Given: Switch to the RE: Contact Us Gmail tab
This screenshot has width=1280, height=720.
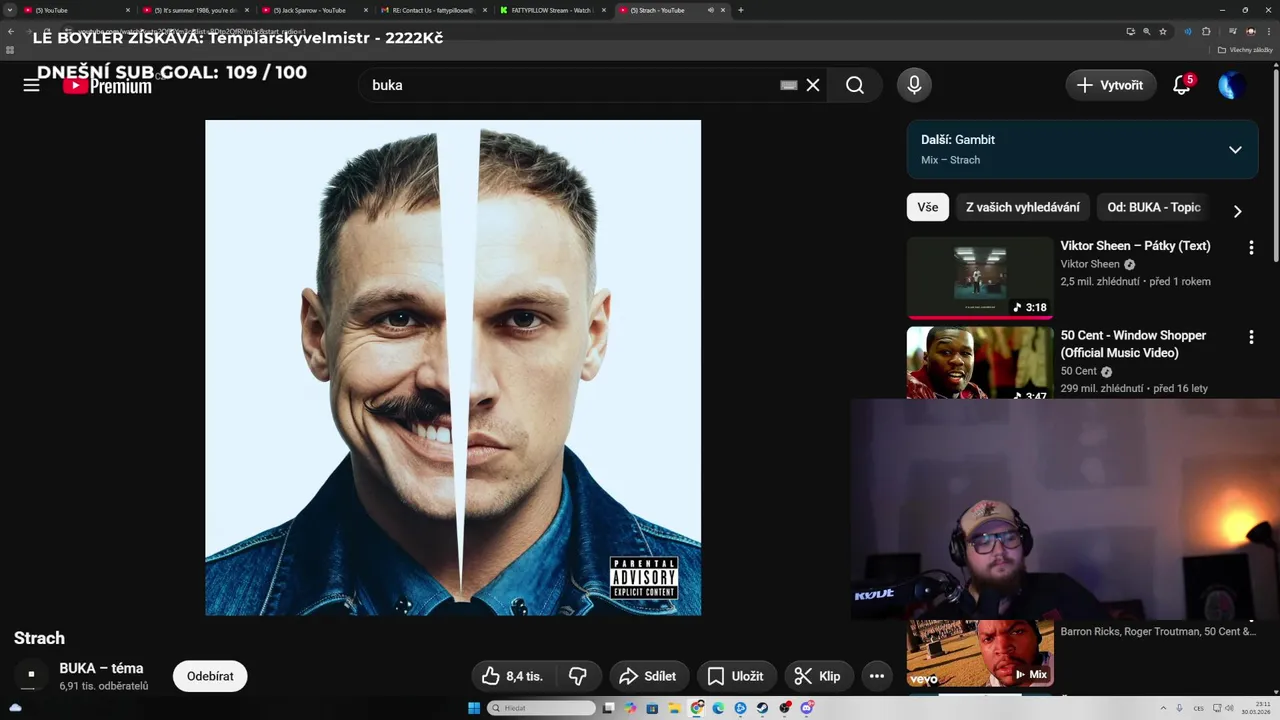Looking at the screenshot, I should tap(433, 10).
